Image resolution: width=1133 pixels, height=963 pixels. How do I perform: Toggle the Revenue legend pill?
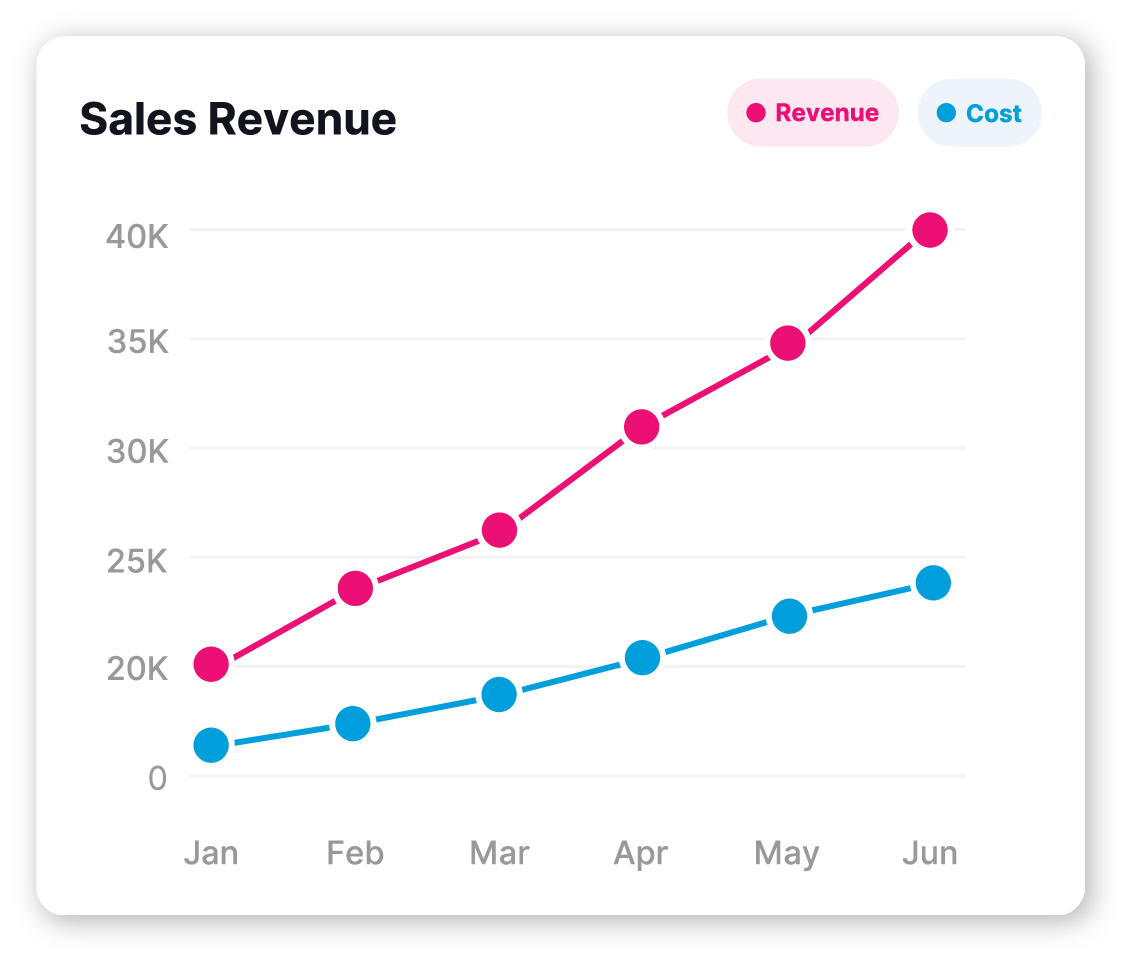pos(813,113)
